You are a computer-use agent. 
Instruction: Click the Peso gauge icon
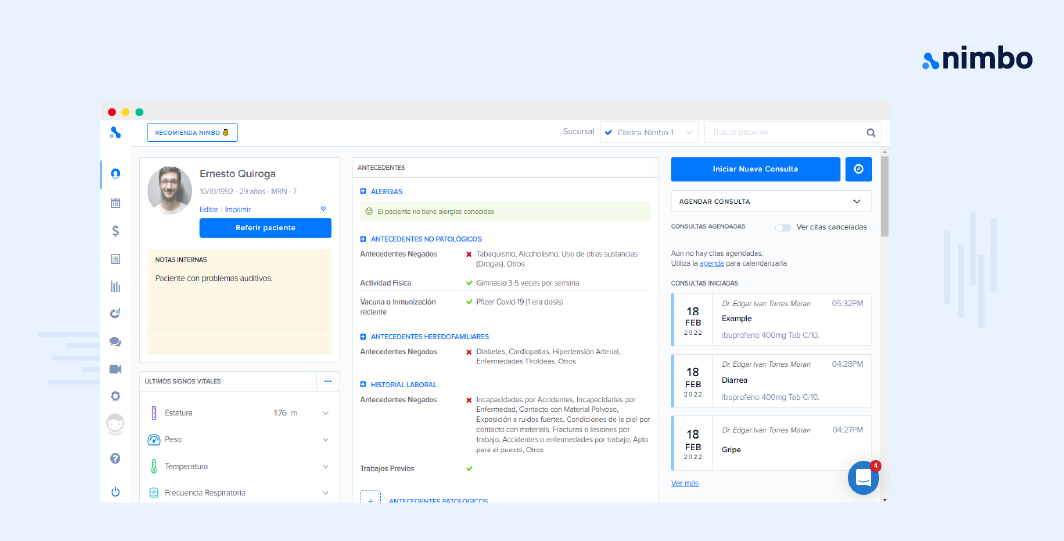pos(153,440)
